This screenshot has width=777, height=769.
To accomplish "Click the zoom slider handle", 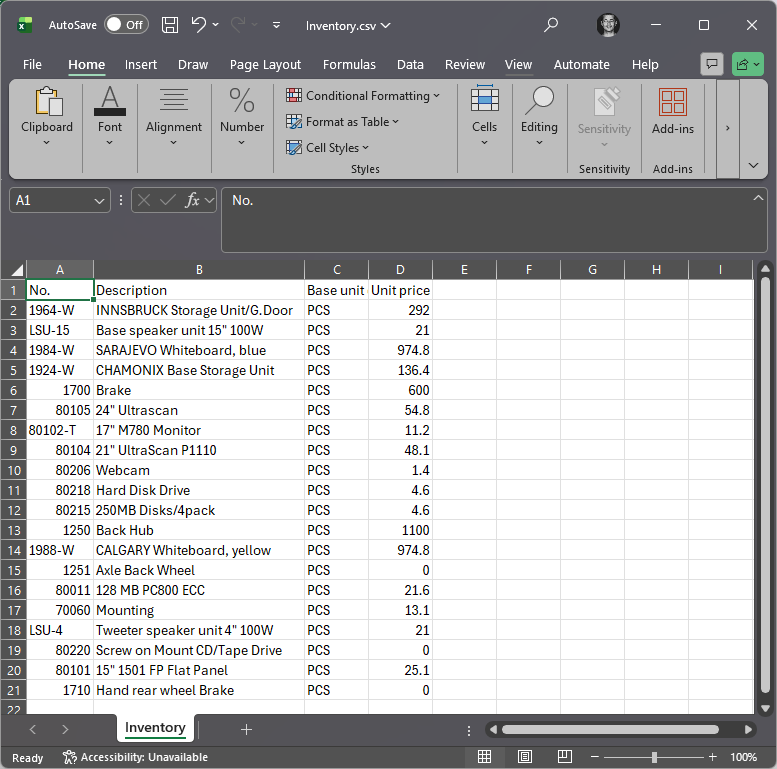I will [x=654, y=757].
